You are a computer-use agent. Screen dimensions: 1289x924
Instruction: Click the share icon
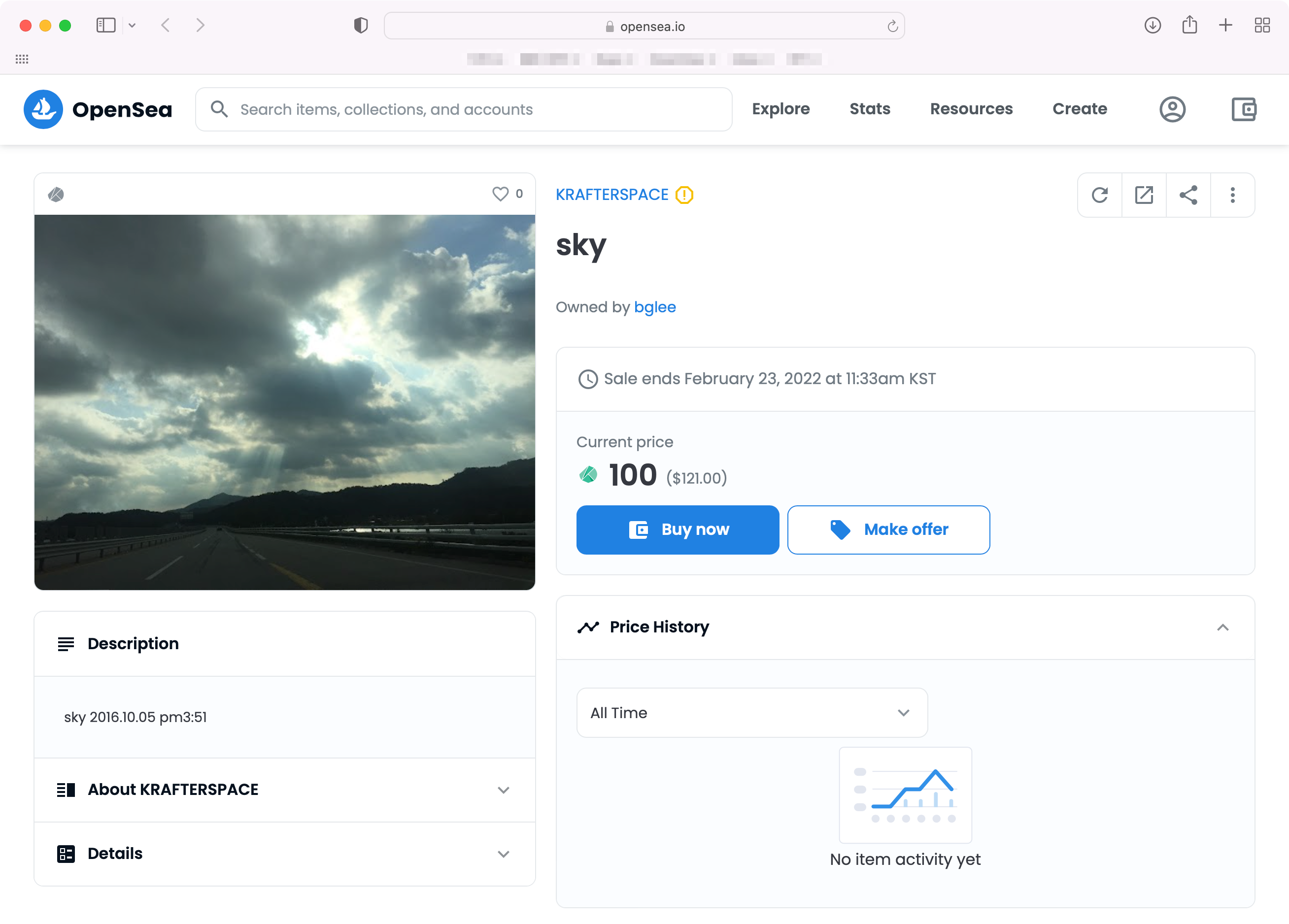tap(1188, 195)
